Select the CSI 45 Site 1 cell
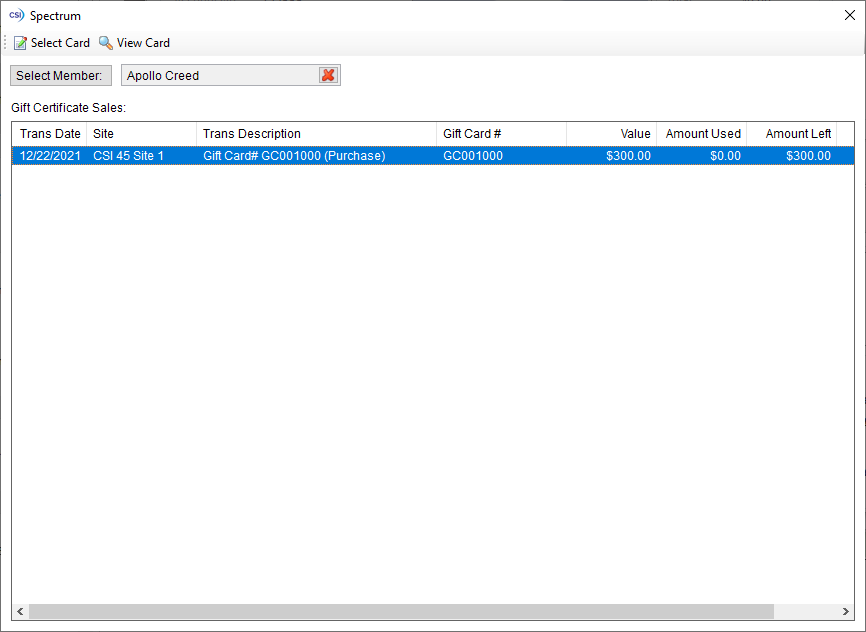This screenshot has height=632, width=866. [141, 156]
